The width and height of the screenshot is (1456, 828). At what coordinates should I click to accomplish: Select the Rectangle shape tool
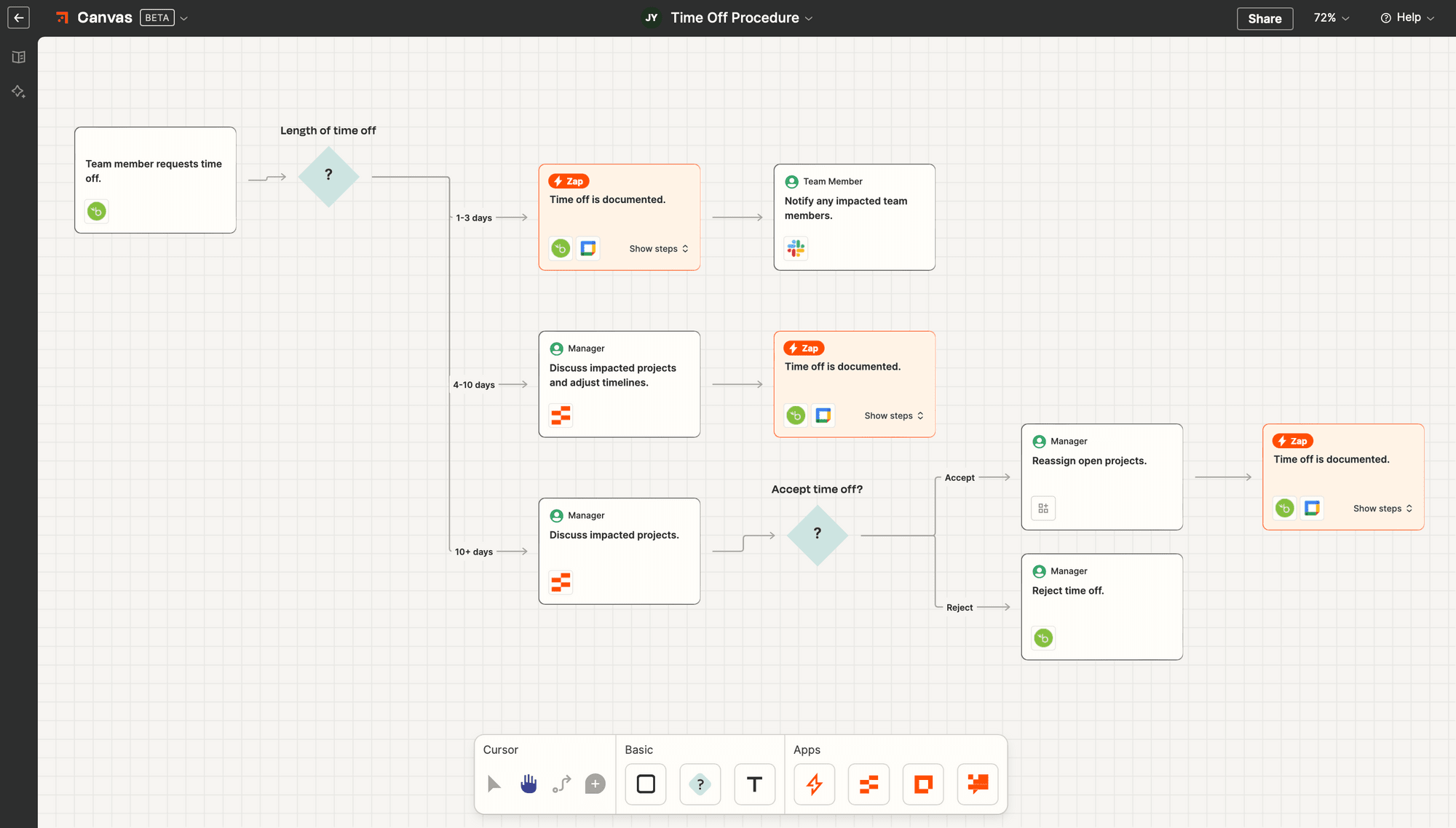645,784
